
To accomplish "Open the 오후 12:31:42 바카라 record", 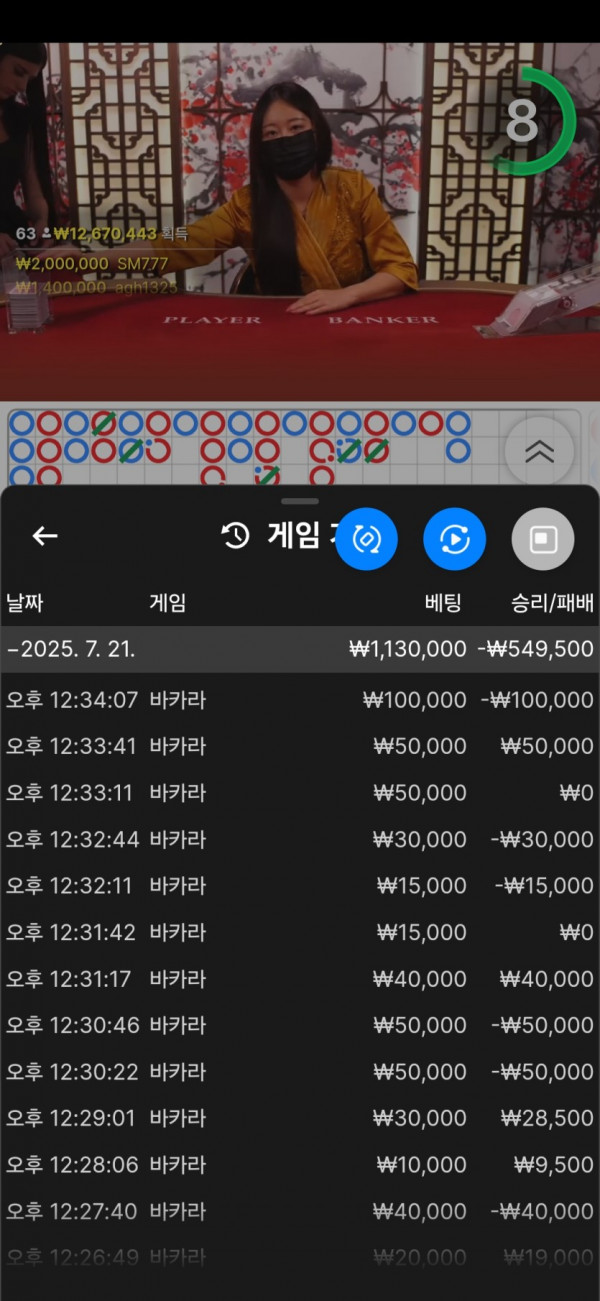I will tap(300, 932).
